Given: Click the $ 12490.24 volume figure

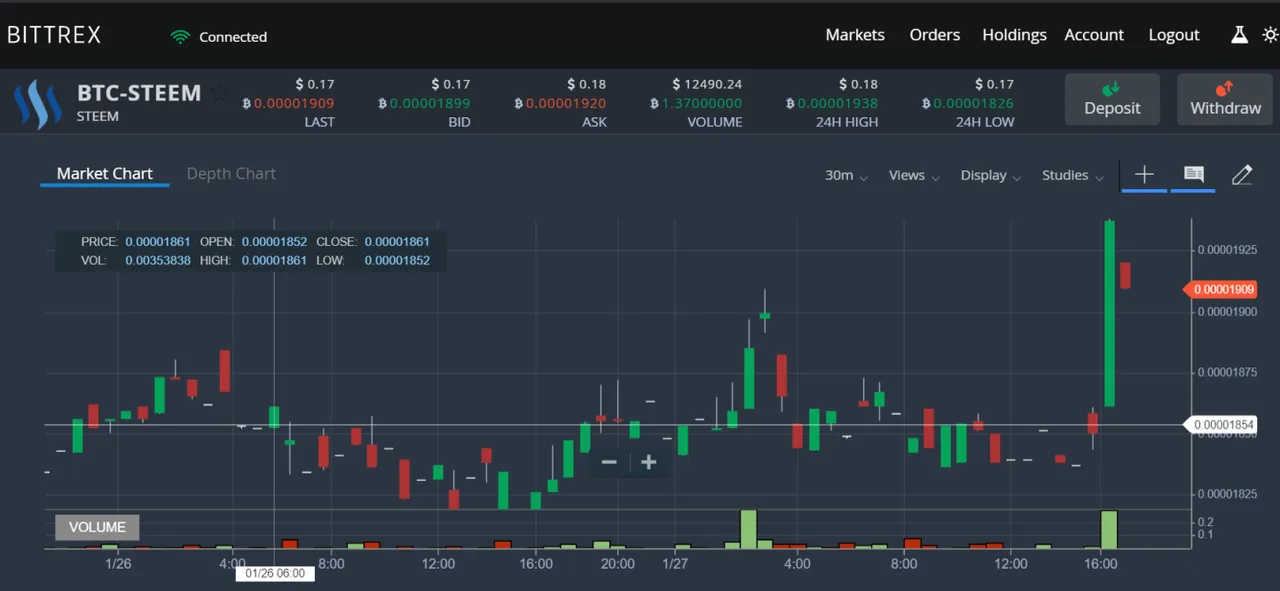Looking at the screenshot, I should (707, 84).
